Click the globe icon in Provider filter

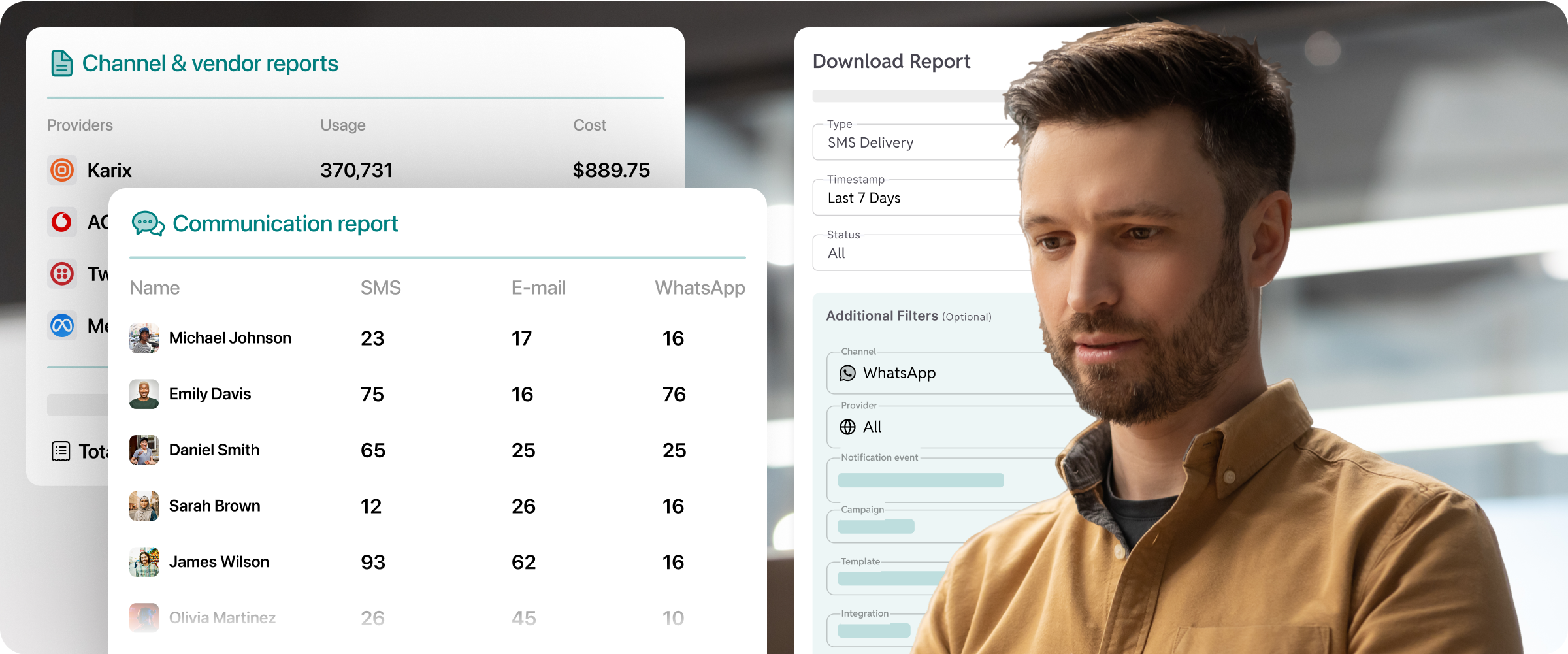point(847,427)
